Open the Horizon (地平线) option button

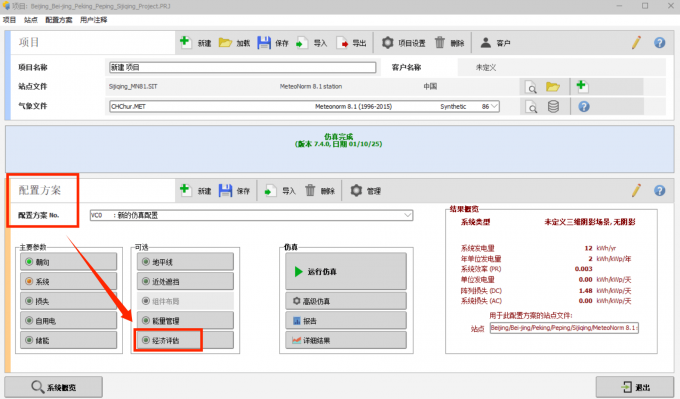pos(185,262)
